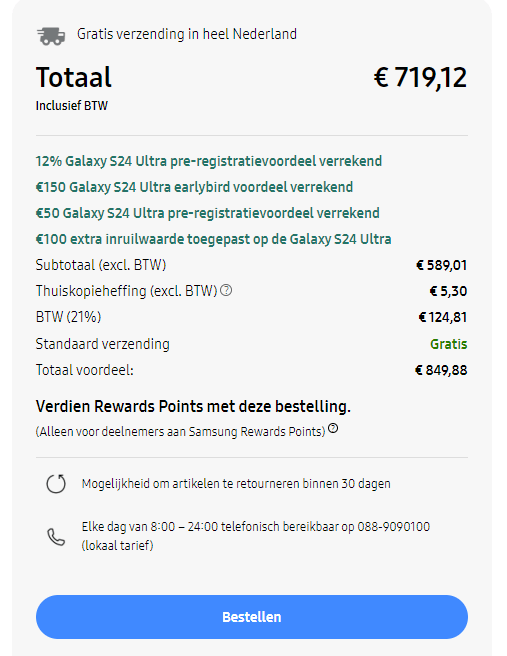507x656 pixels.
Task: Click Verdien Rewards Points met deze bestelling
Action: tap(193, 406)
